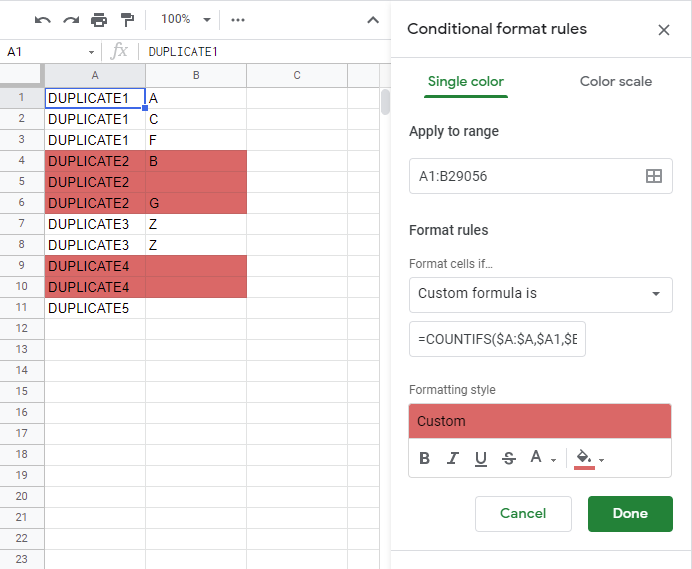692x569 pixels.
Task: Switch to the Color scale tab
Action: (x=616, y=82)
